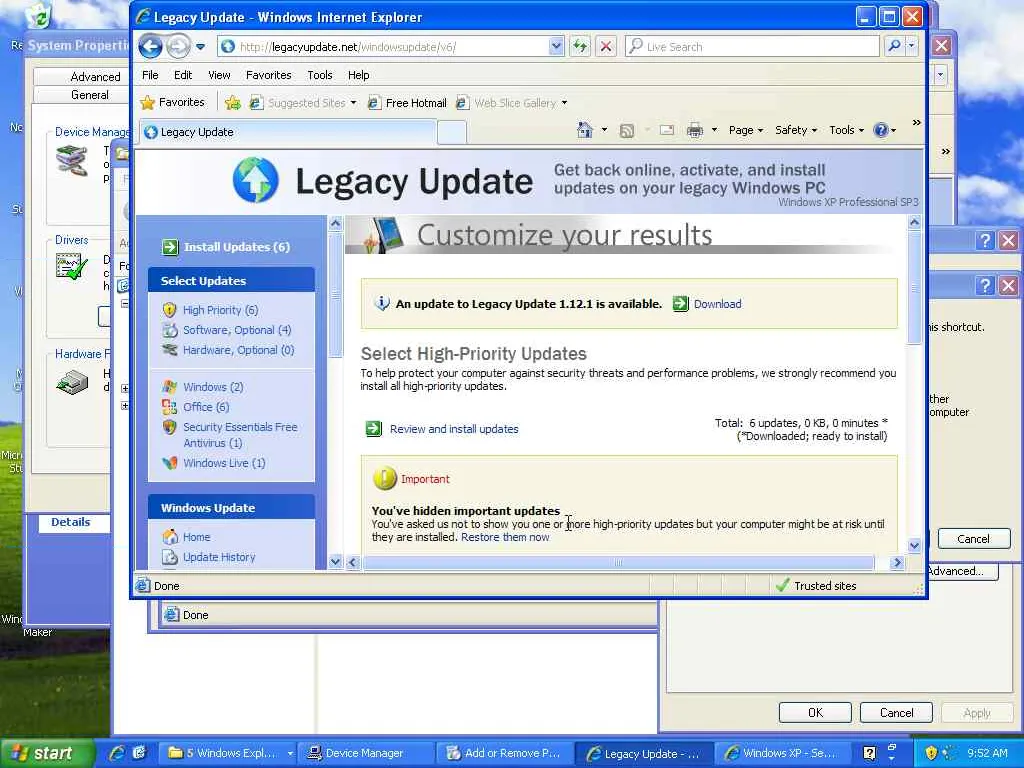1024x768 pixels.
Task: Click the Home link under Windows Update
Action: coord(196,537)
